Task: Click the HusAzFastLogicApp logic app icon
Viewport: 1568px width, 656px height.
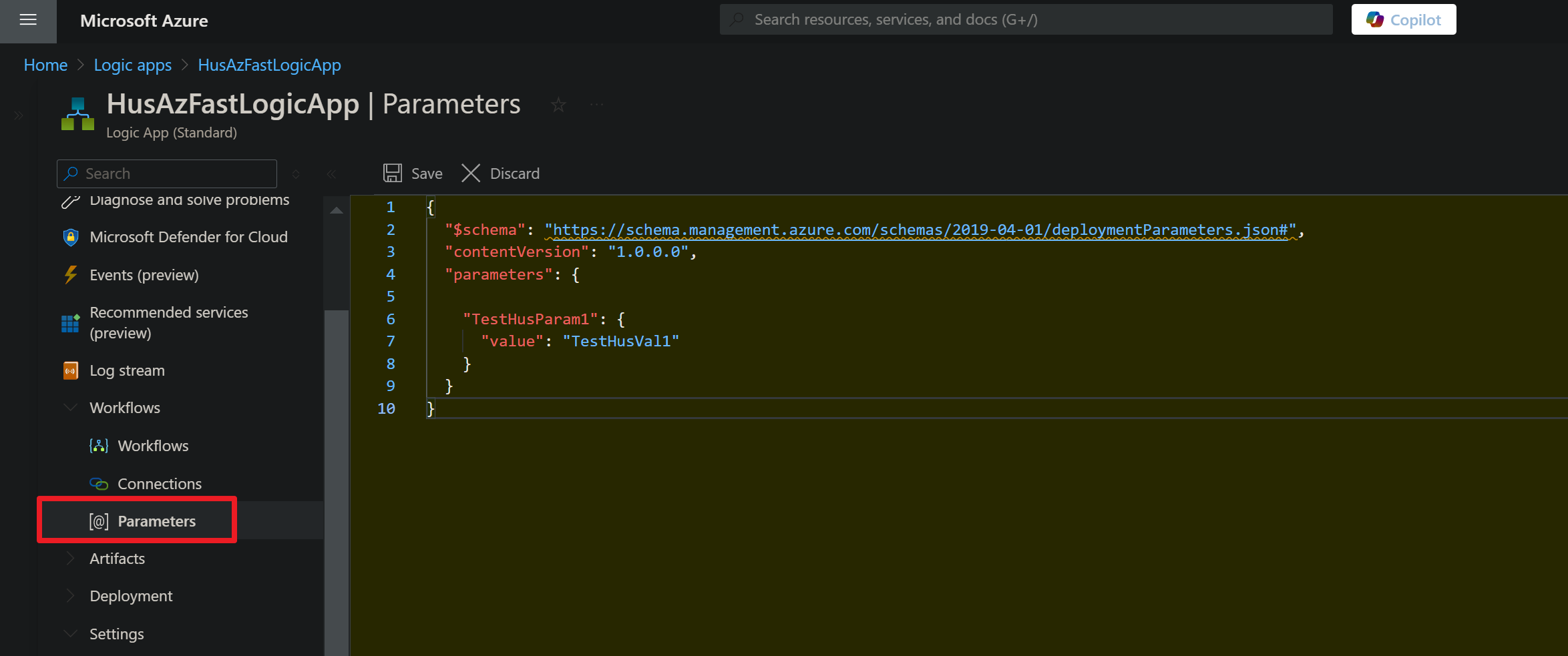Action: point(78,113)
